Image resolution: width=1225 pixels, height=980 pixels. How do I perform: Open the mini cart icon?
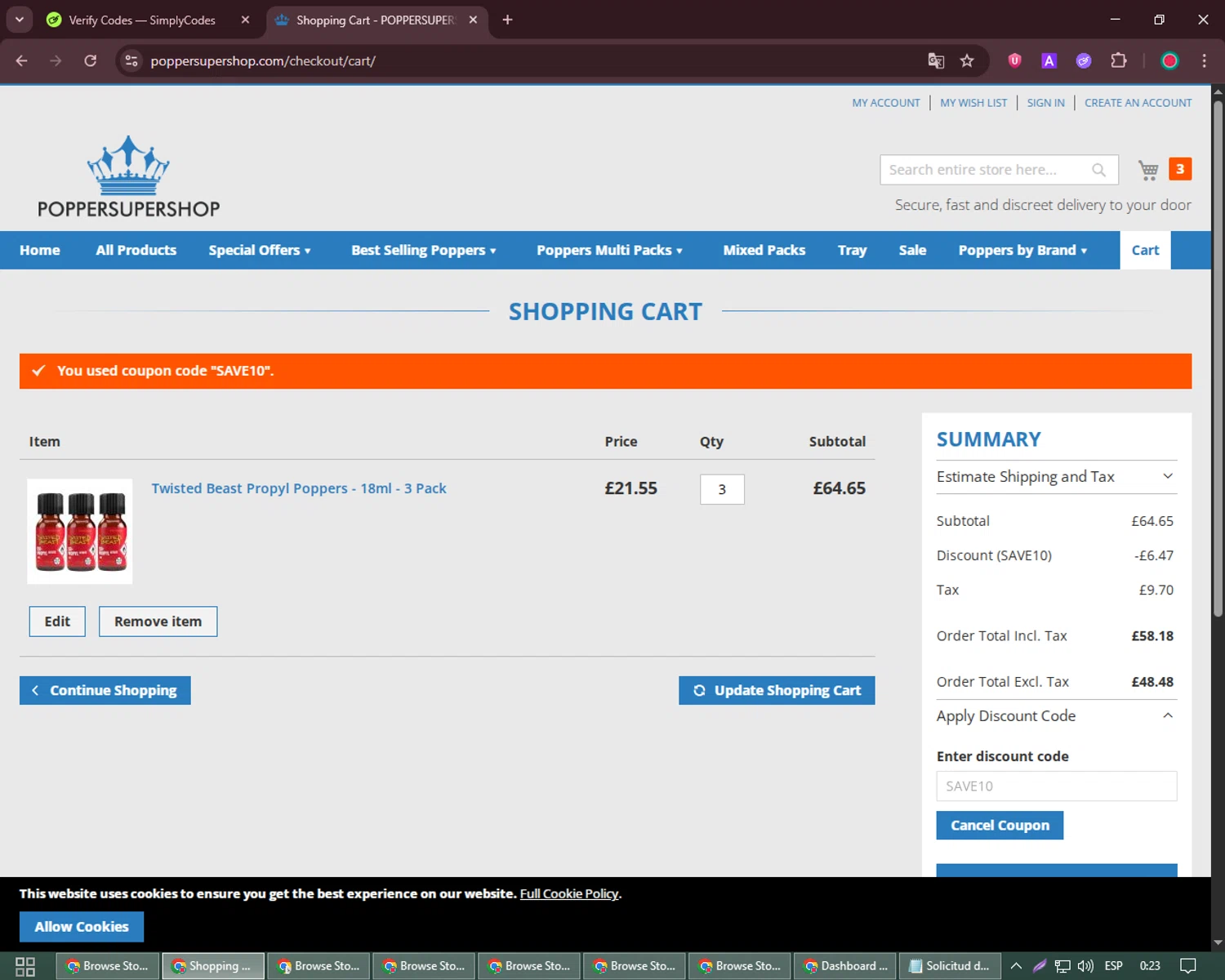(x=1148, y=170)
